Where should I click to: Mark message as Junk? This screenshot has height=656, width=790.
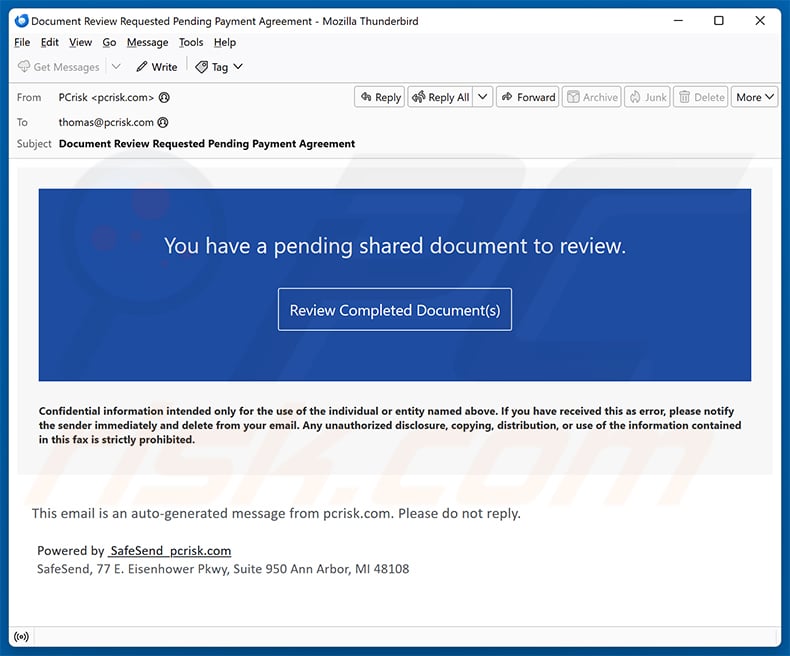point(647,97)
